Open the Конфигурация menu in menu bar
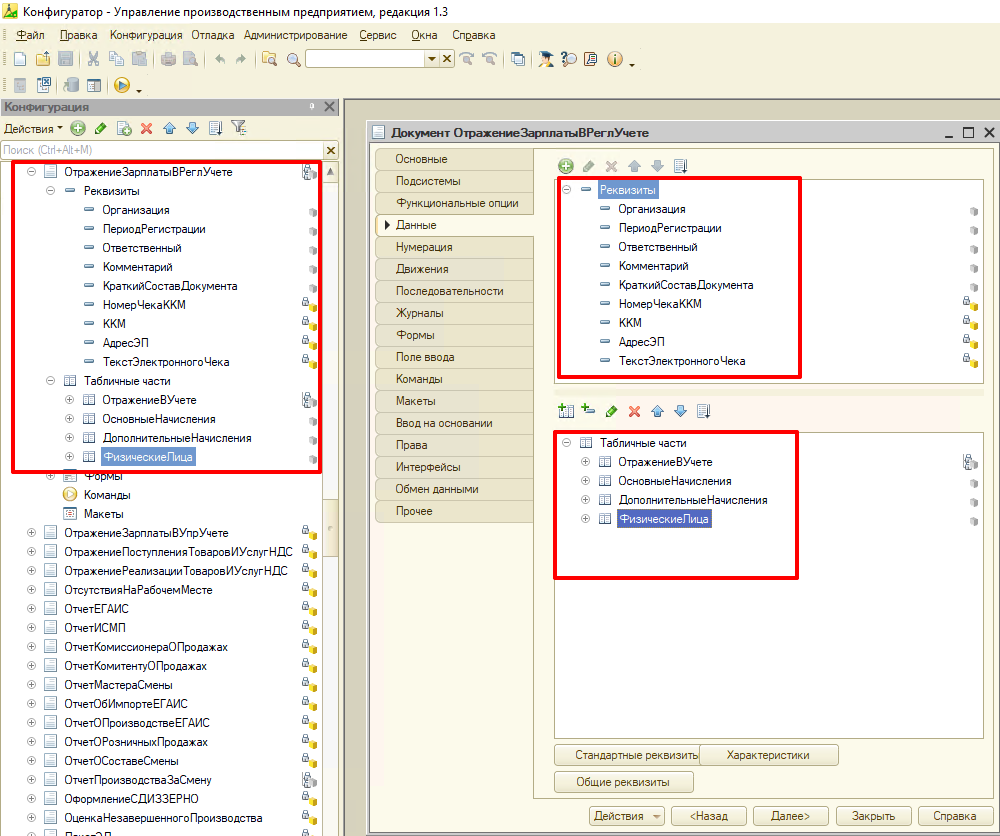1000x836 pixels. pos(145,35)
